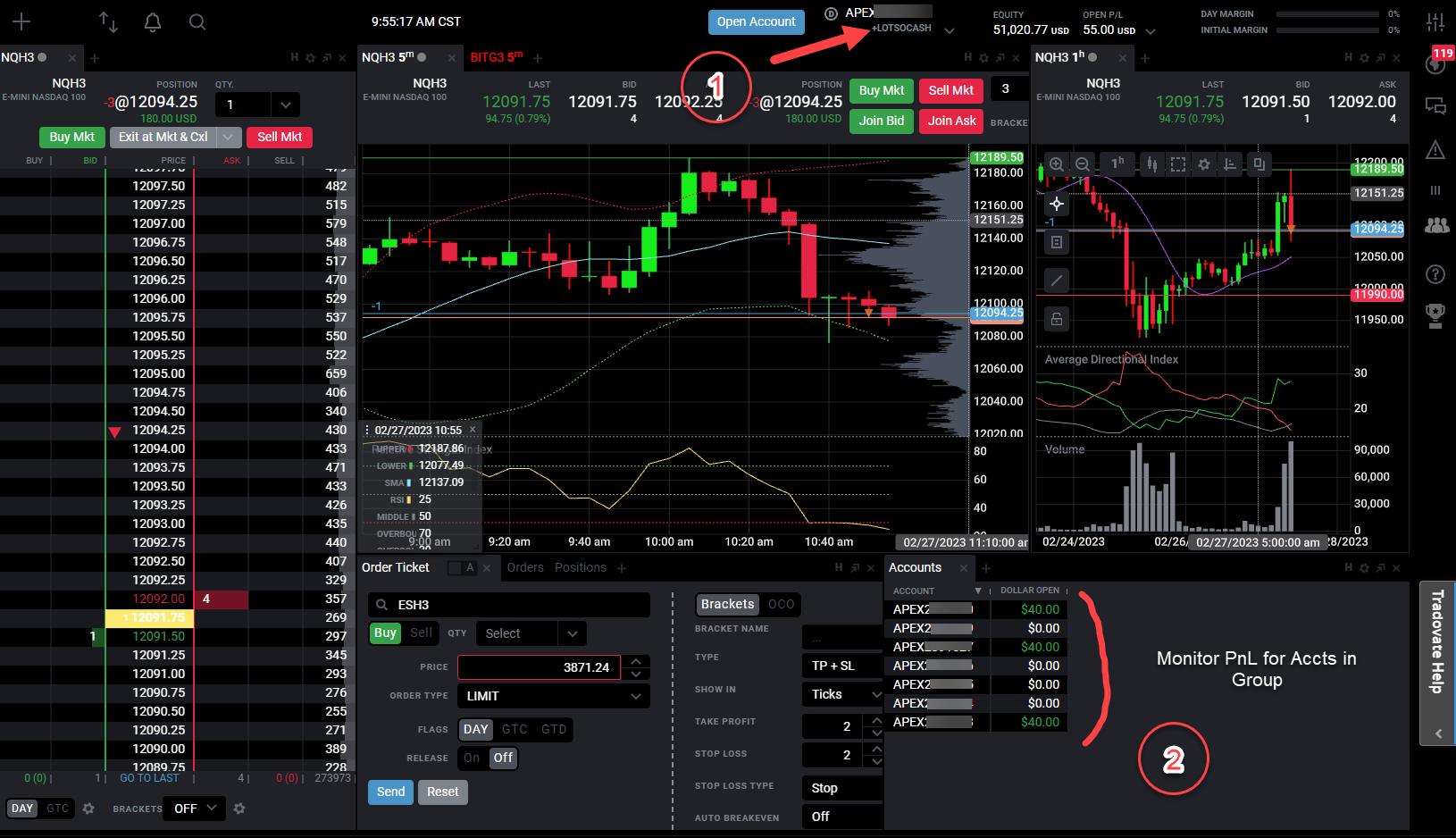
Task: Expand the account selector showing LOTSOCASH
Action: click(x=949, y=29)
